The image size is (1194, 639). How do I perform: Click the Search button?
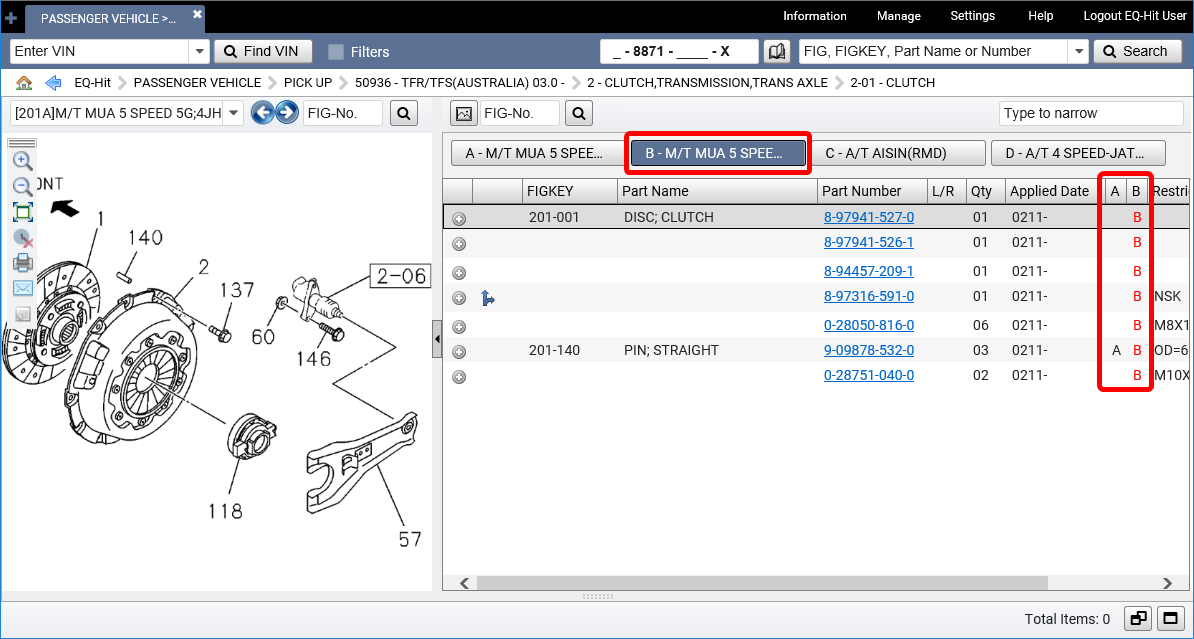[x=1136, y=51]
